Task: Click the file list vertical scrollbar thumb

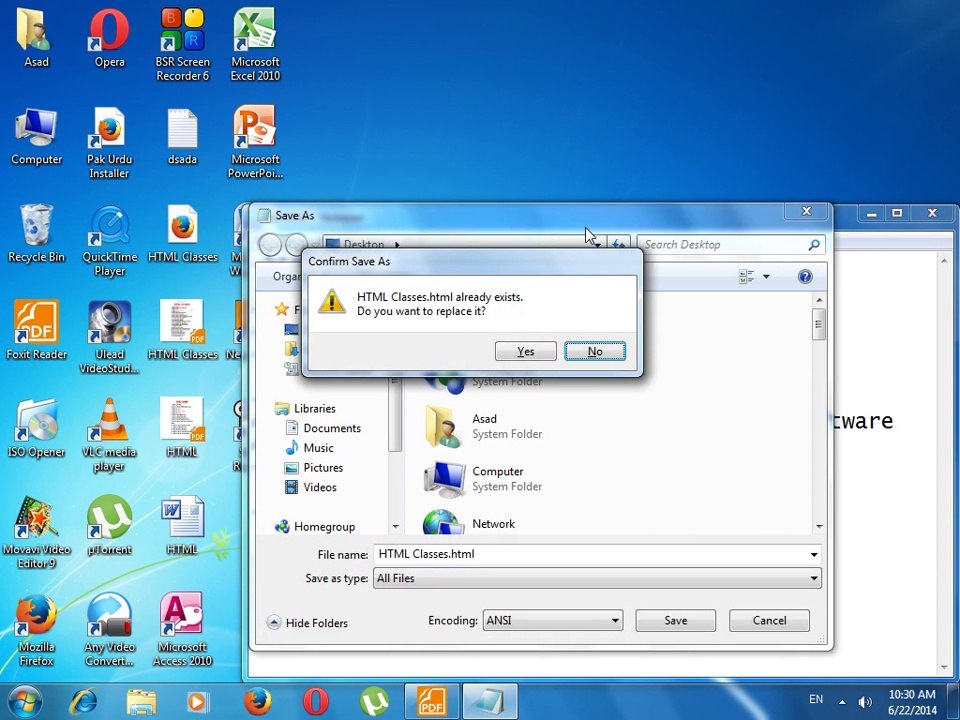Action: 819,324
